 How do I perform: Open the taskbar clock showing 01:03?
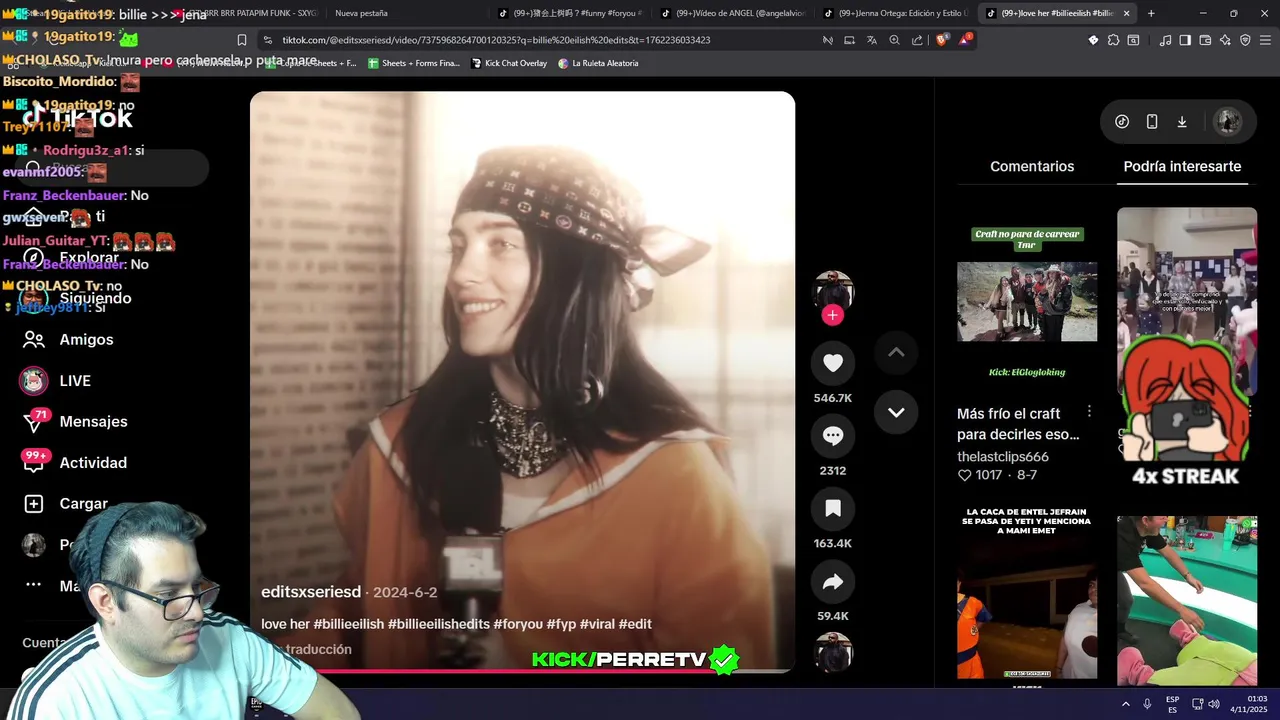tap(1249, 704)
